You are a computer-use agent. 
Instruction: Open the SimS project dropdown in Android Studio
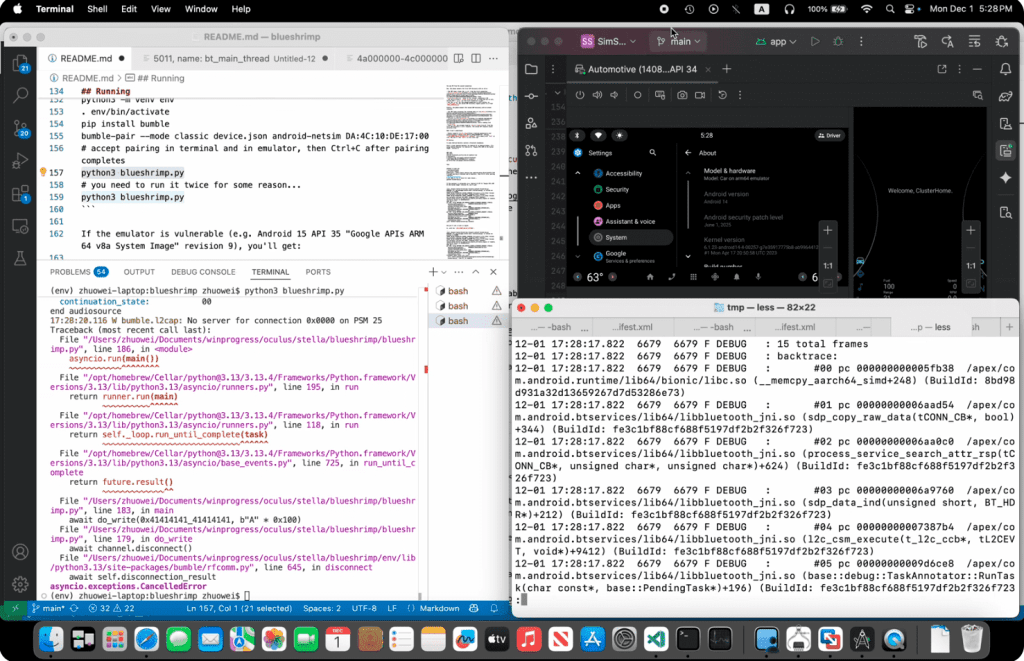coord(608,41)
